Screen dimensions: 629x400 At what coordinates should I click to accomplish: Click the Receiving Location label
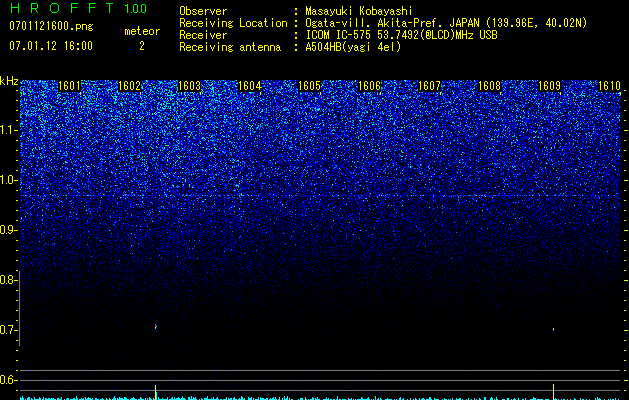(x=233, y=23)
